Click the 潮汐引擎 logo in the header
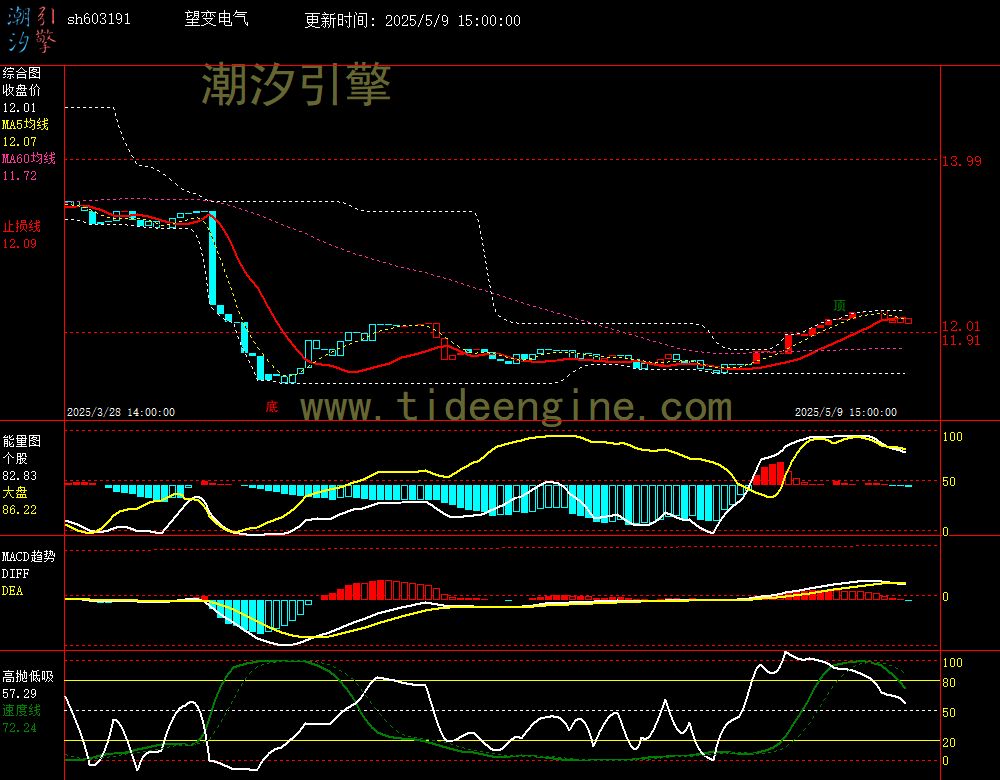1000x780 pixels. [32, 30]
